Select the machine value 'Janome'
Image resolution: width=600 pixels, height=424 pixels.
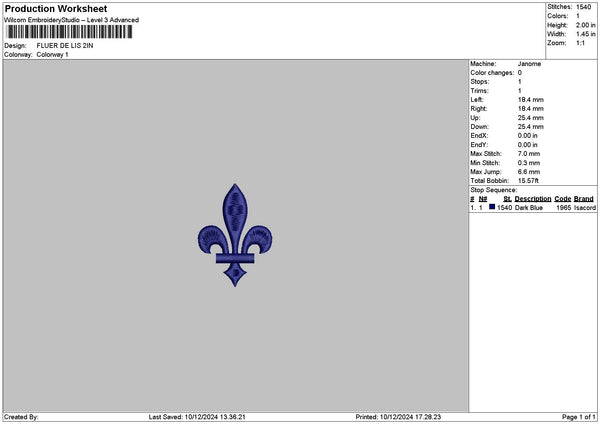tap(529, 64)
